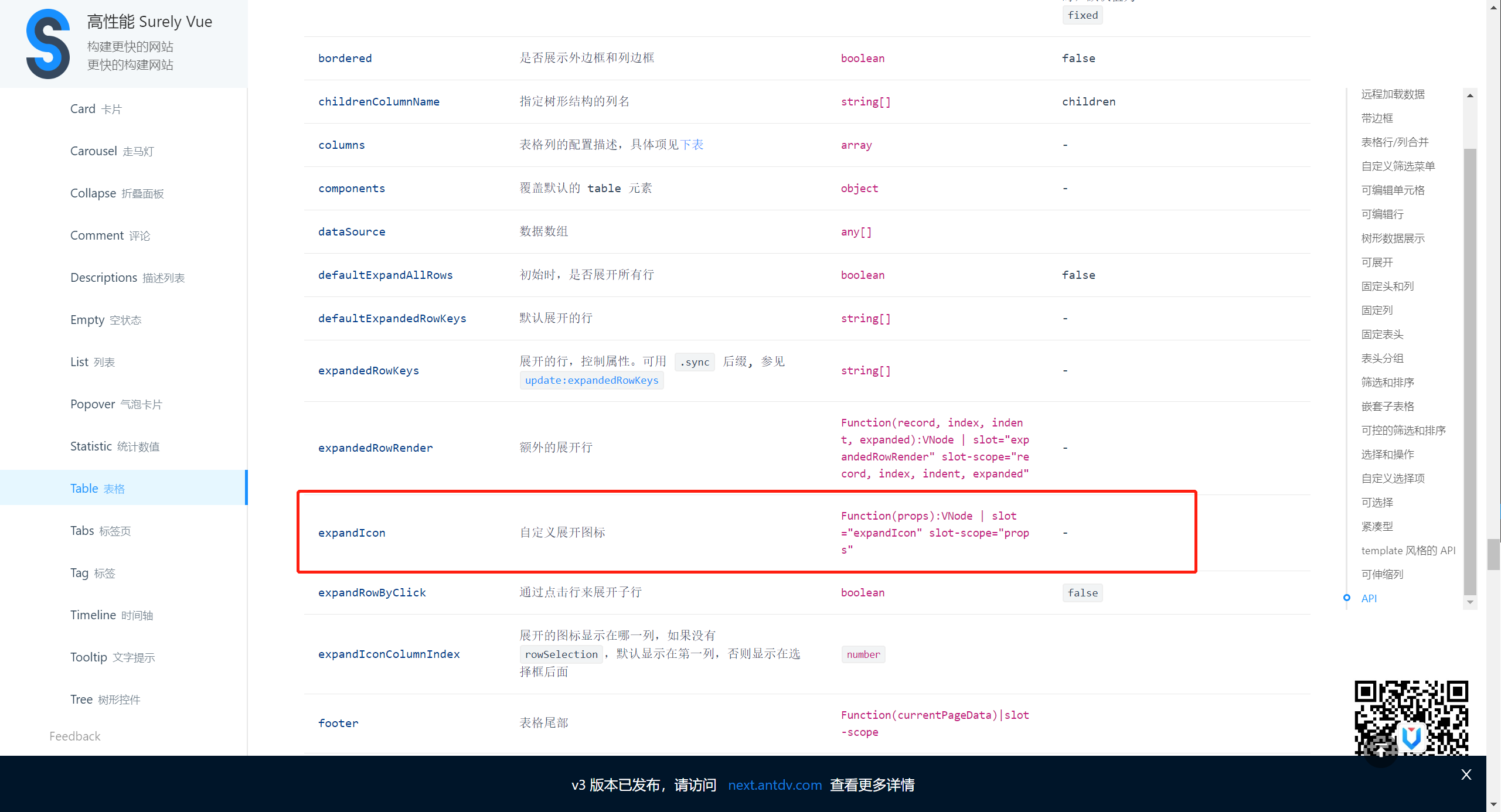1501x812 pixels.
Task: Jump to 筛选和排序 anchor
Action: click(1387, 383)
